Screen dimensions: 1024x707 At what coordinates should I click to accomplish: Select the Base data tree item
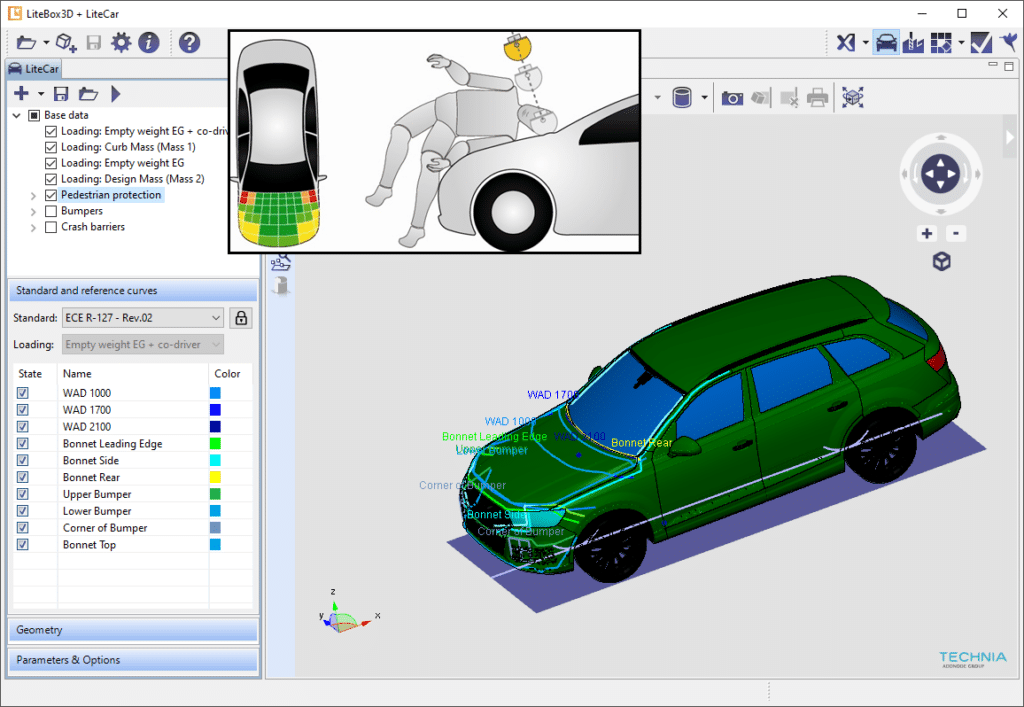point(66,116)
